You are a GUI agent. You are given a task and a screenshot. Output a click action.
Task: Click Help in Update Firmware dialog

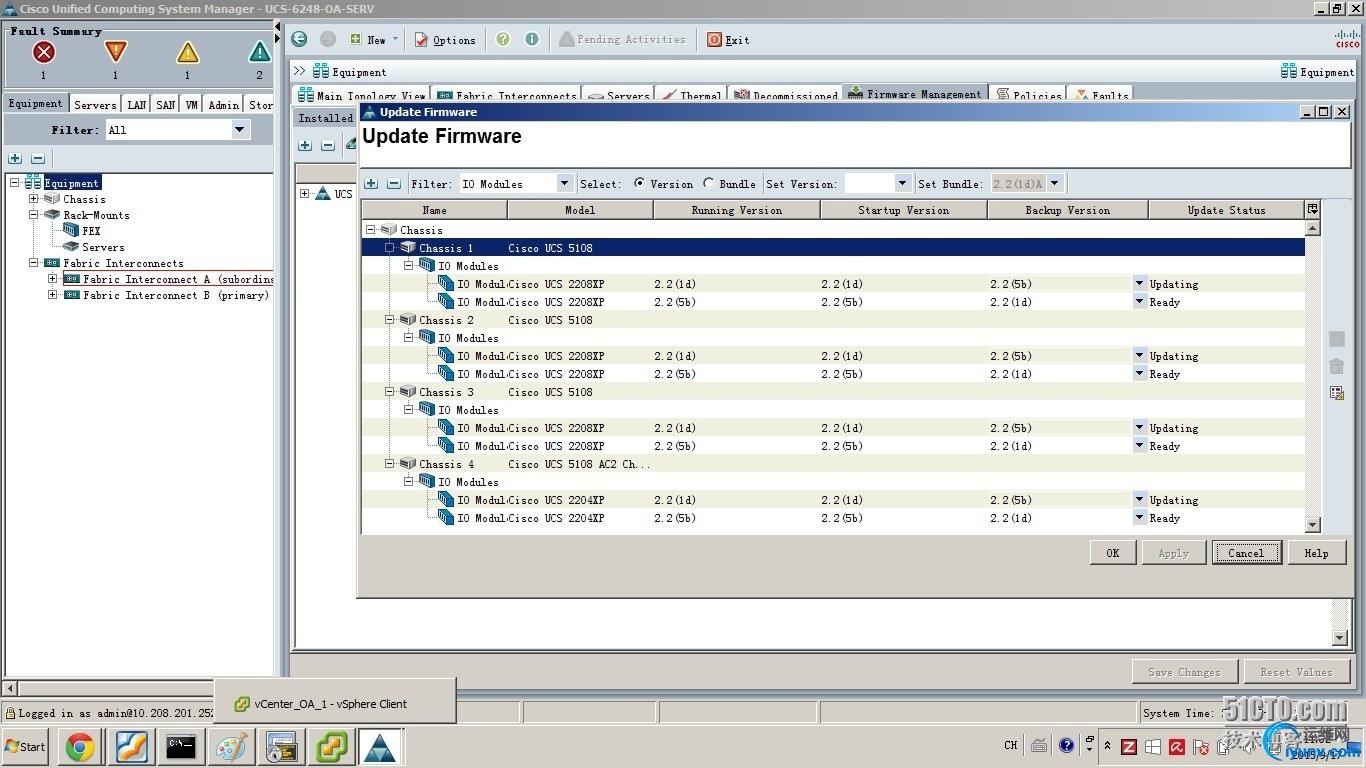(x=1316, y=553)
